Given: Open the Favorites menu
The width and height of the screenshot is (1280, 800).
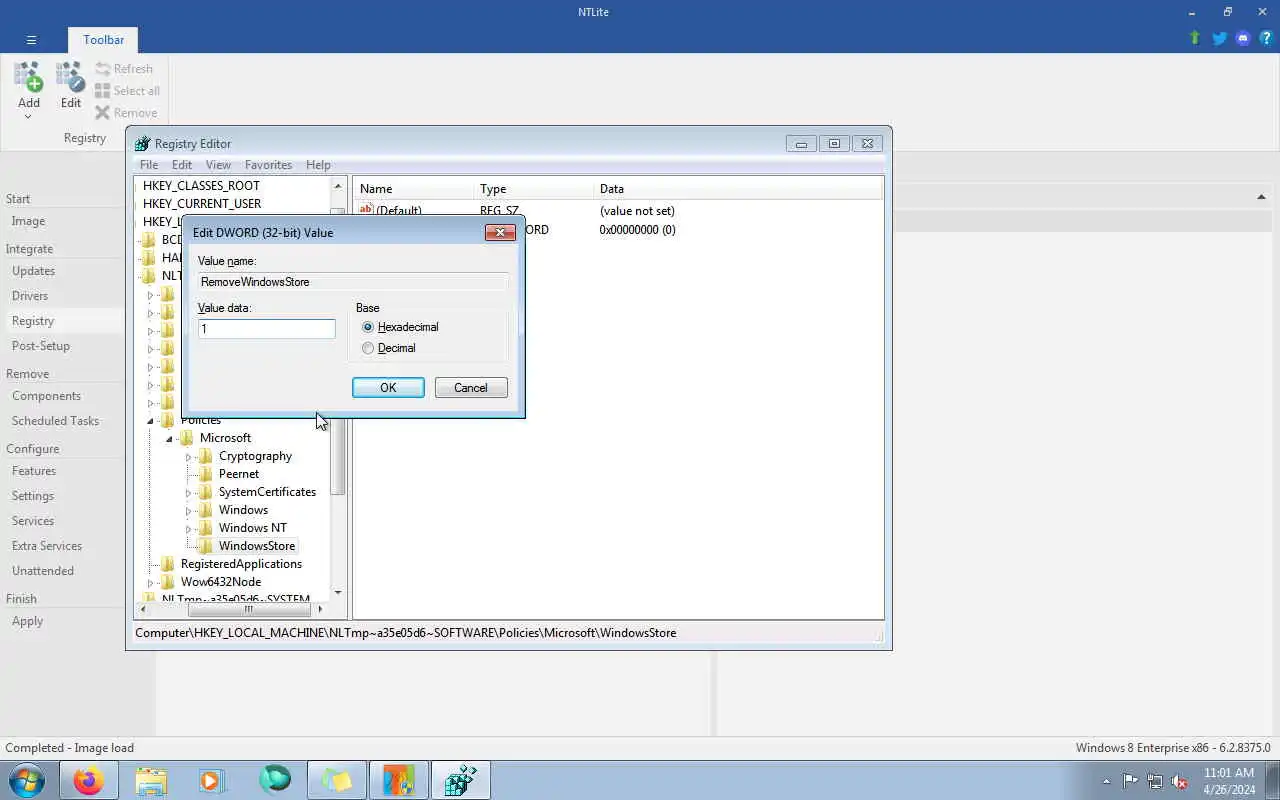Looking at the screenshot, I should point(268,165).
